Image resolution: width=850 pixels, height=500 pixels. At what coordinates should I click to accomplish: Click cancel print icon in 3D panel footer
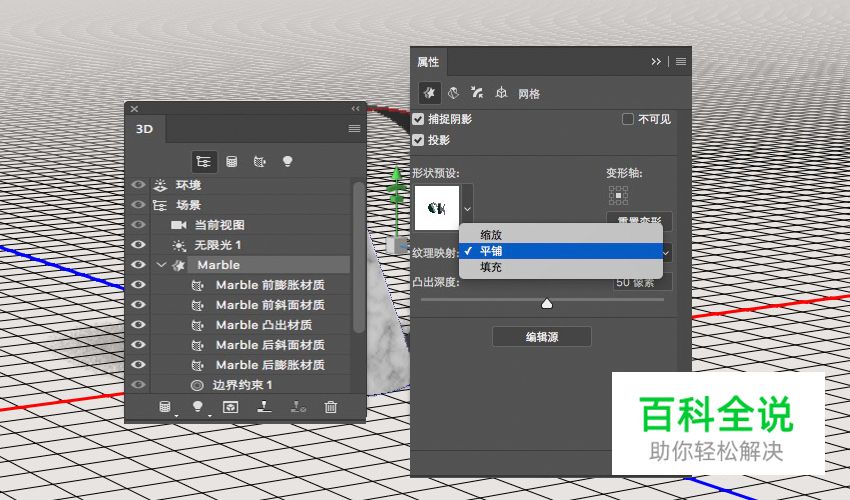tap(298, 406)
